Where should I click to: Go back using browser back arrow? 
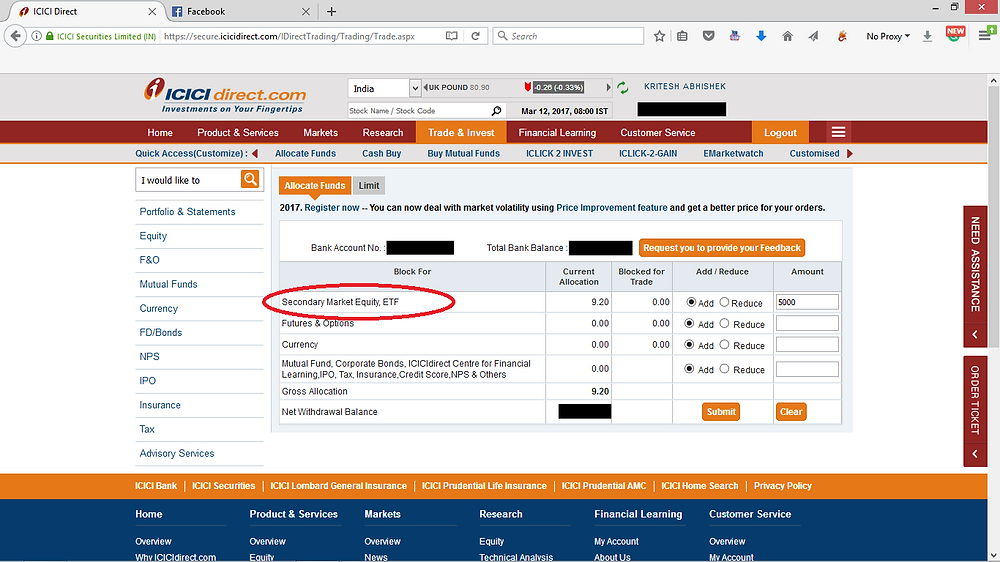(x=16, y=36)
